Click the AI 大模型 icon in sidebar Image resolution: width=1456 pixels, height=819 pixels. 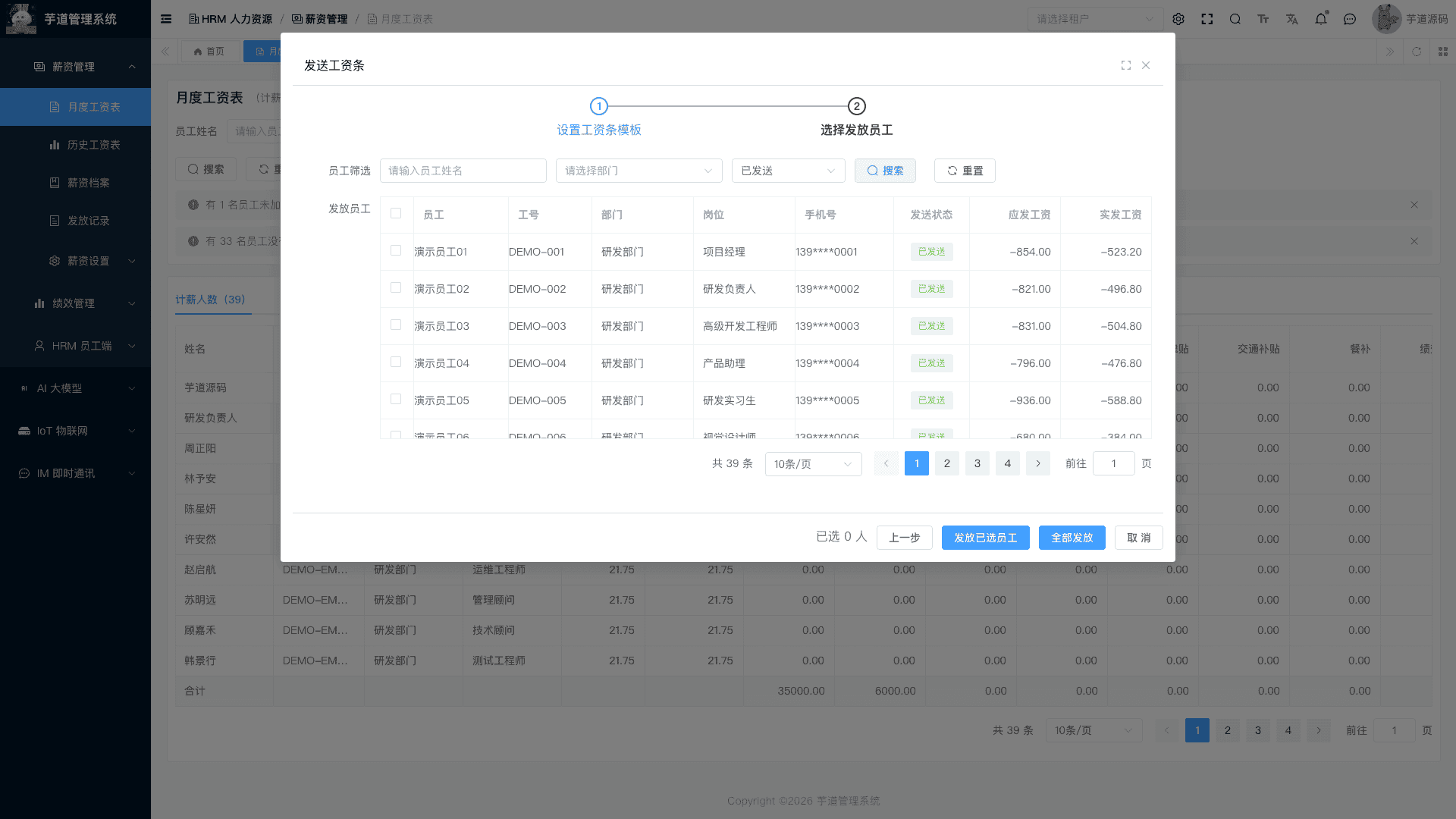pos(24,388)
